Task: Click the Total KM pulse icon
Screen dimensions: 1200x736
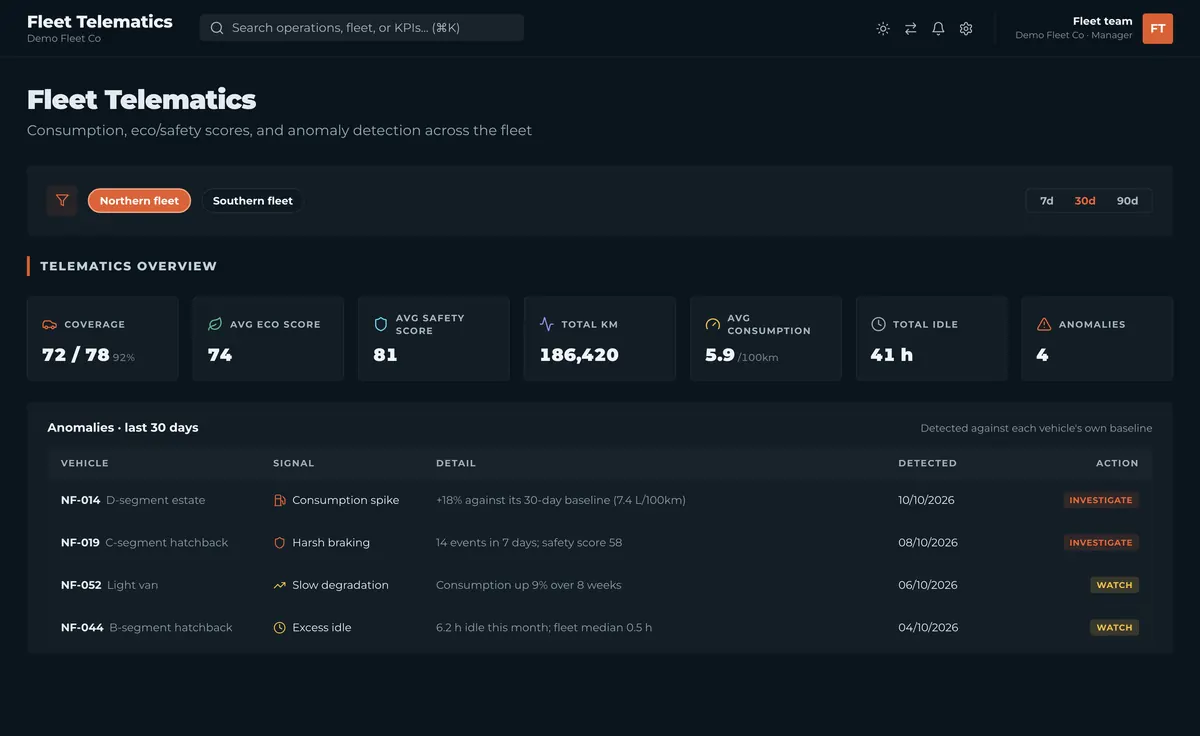Action: (547, 324)
